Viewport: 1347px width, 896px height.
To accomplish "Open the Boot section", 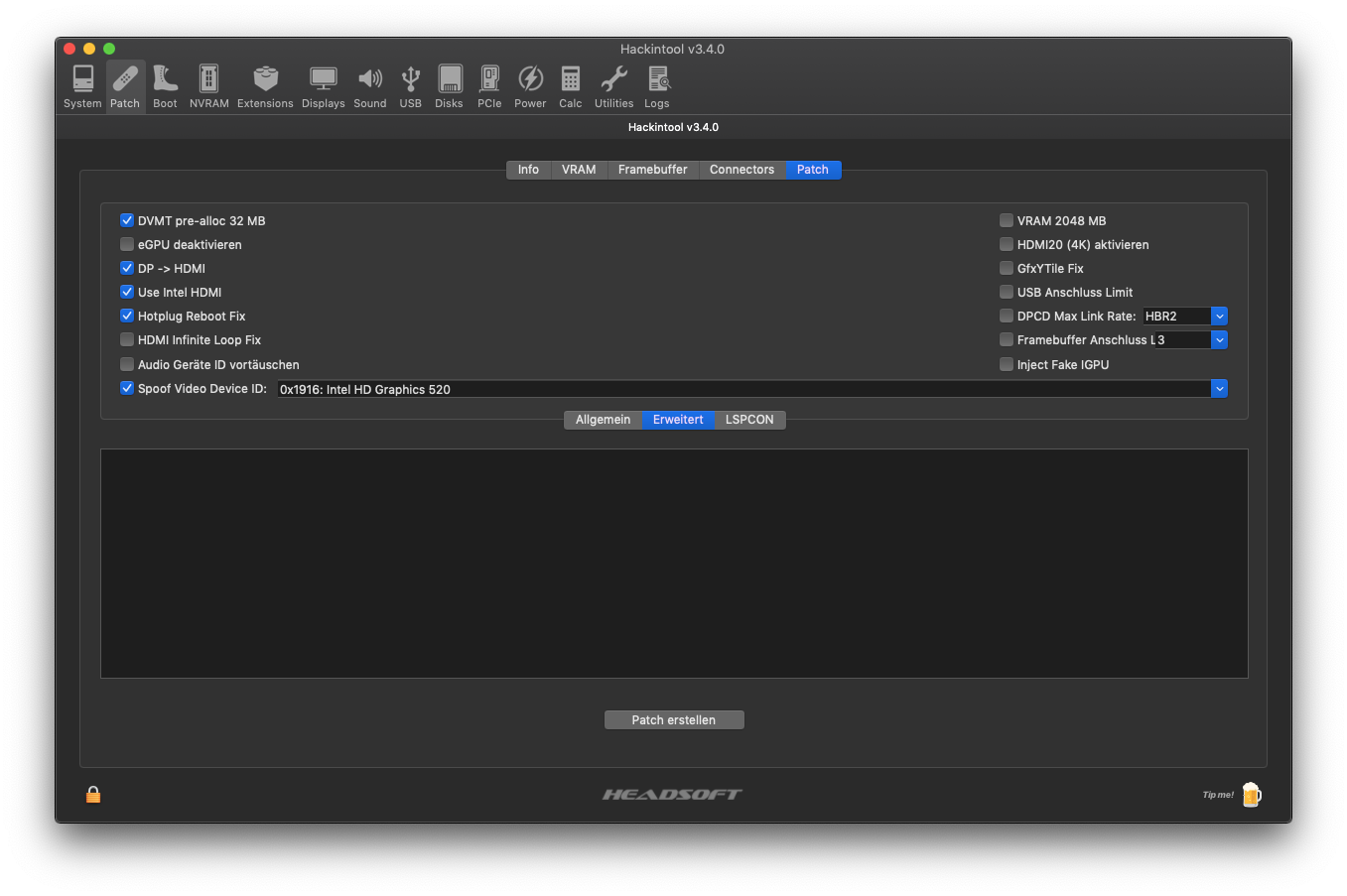I will tap(165, 86).
